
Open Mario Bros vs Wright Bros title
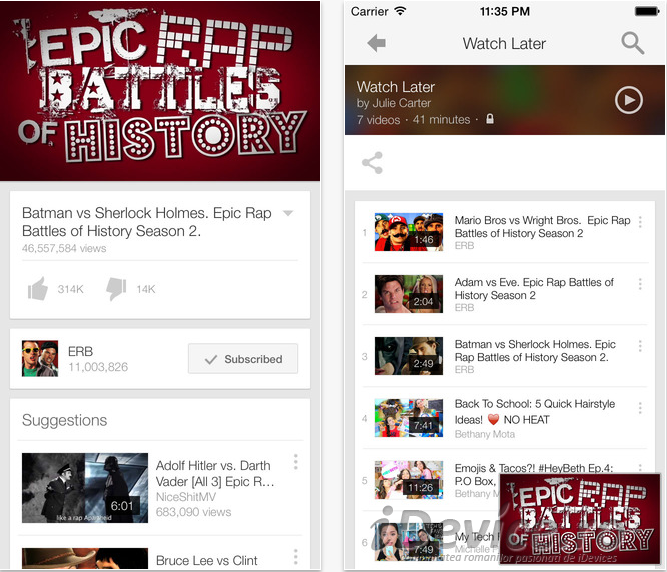point(542,227)
